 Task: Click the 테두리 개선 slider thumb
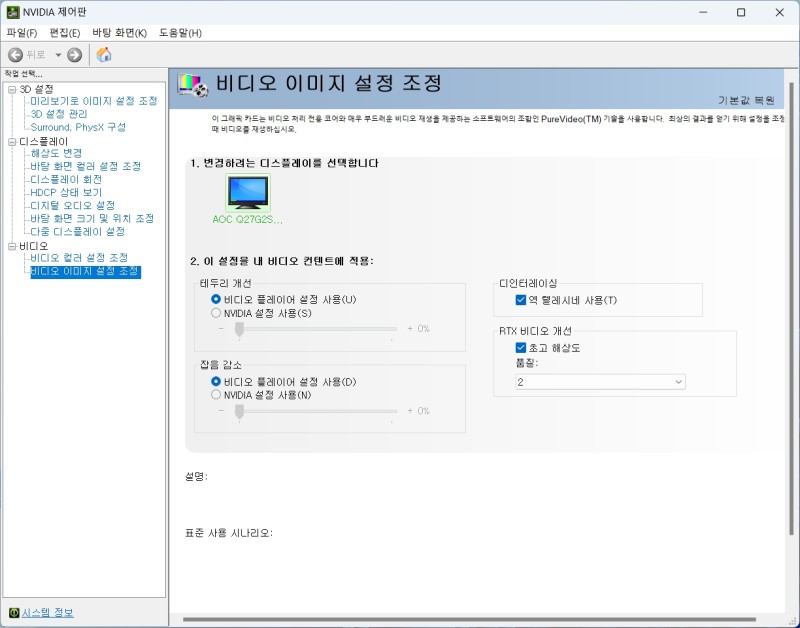click(x=239, y=330)
